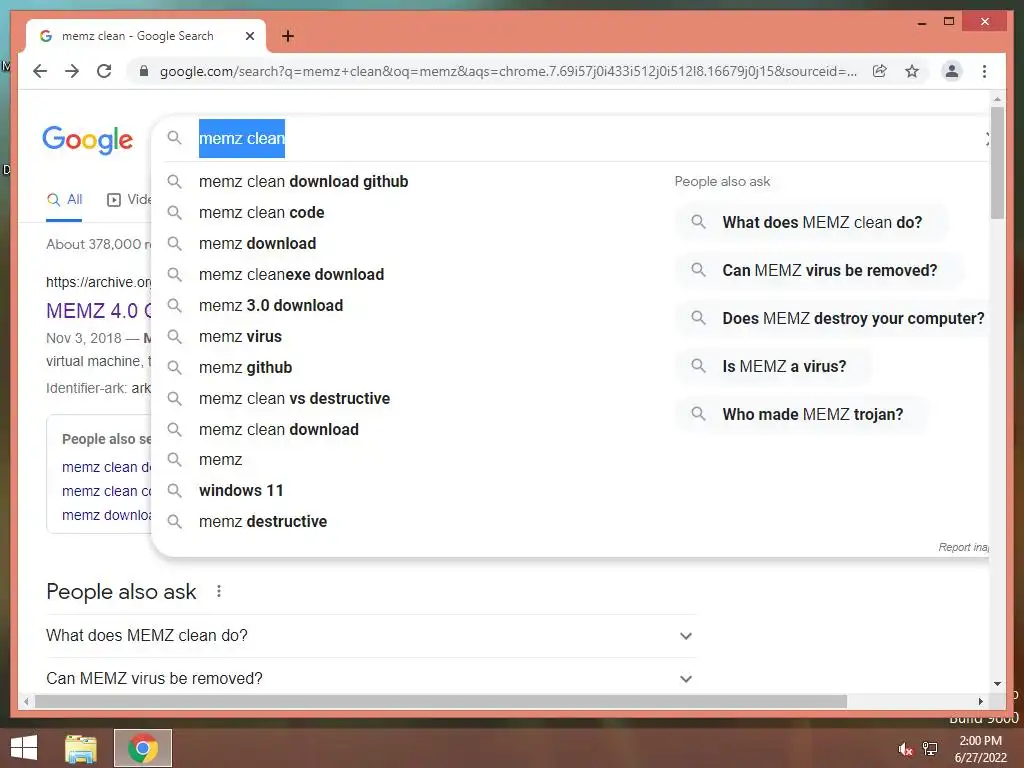Click Does MEMZ destroy your computer? chip
This screenshot has width=1024, height=768.
[x=835, y=318]
